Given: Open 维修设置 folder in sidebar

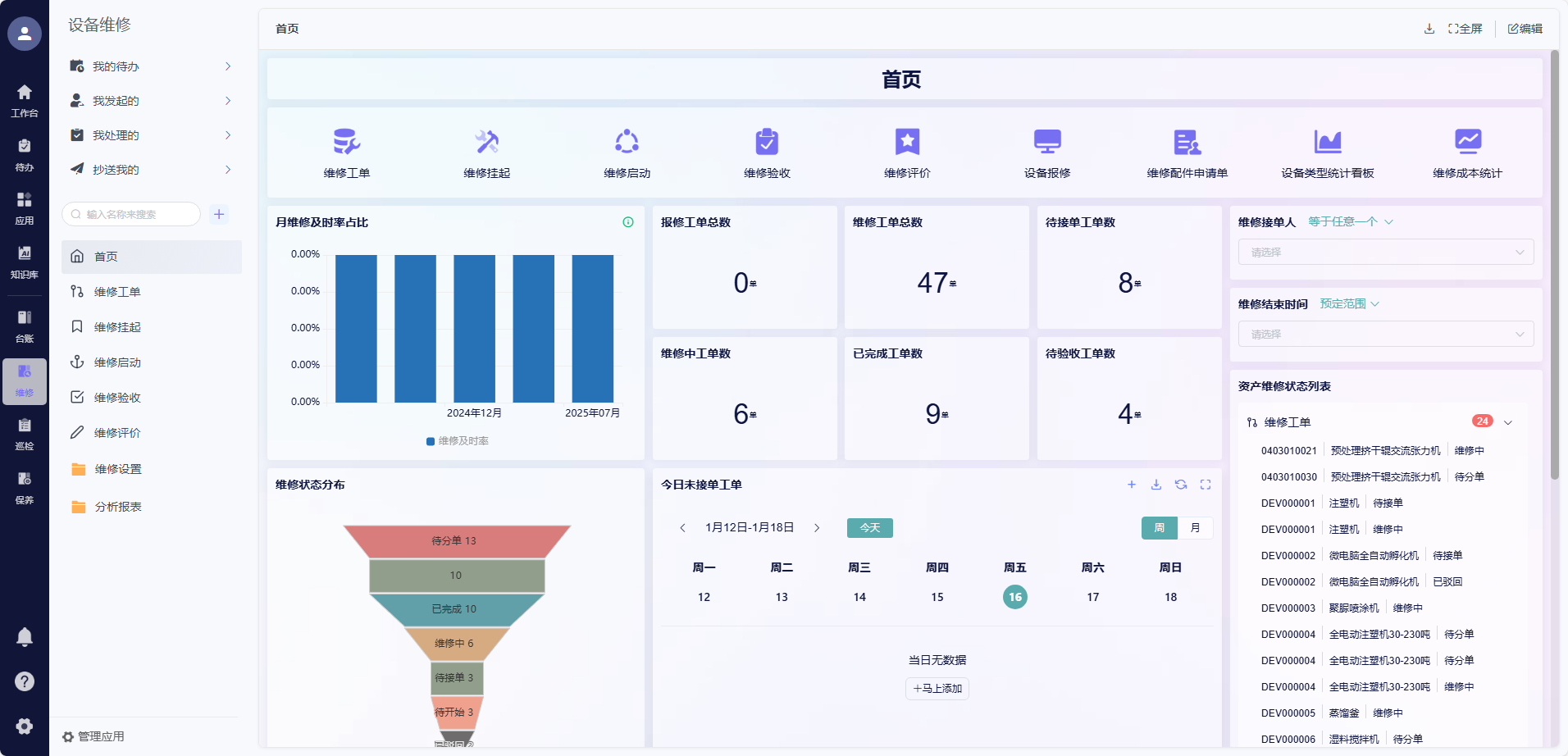Looking at the screenshot, I should tap(118, 469).
